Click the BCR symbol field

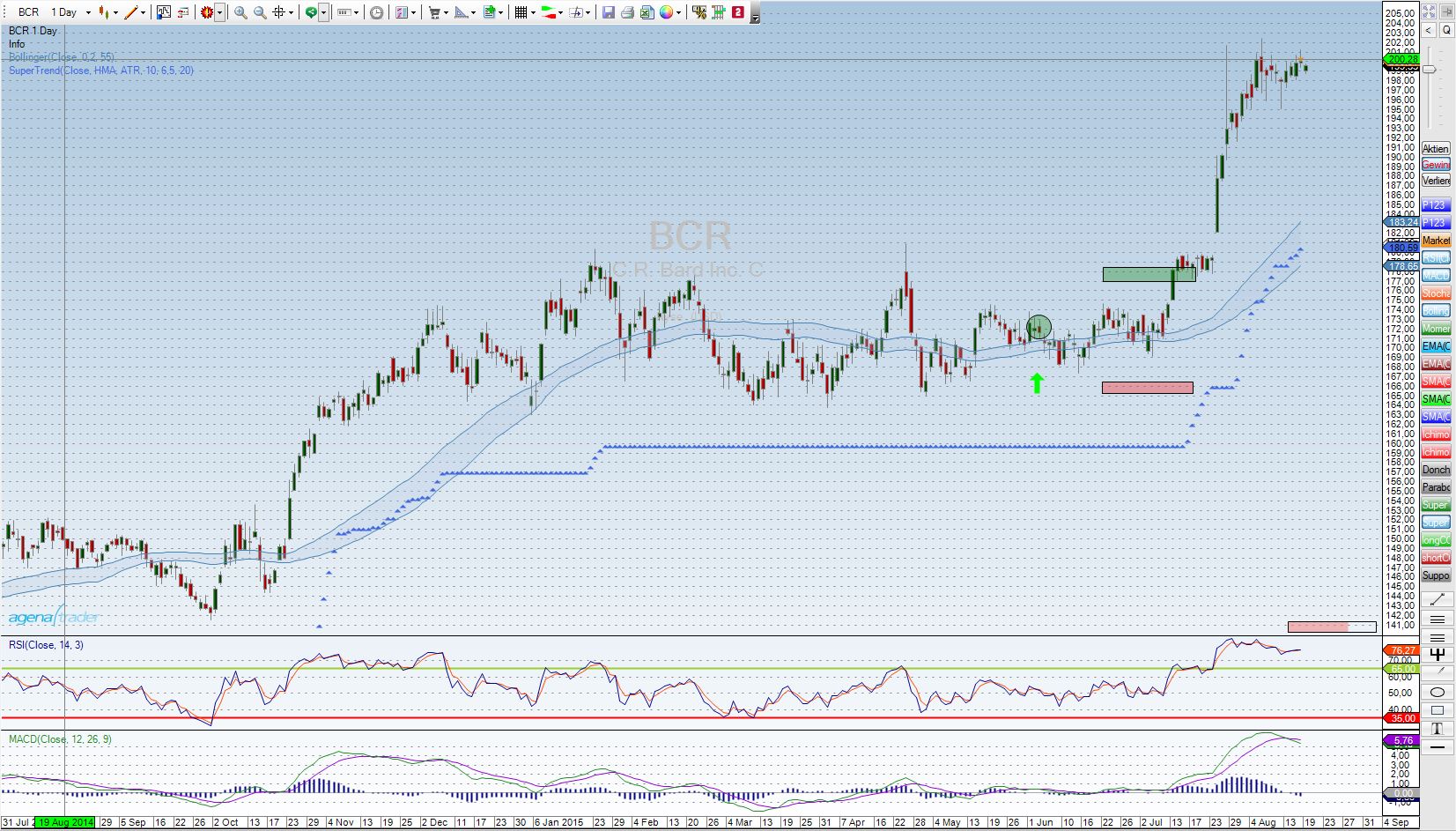[28, 12]
